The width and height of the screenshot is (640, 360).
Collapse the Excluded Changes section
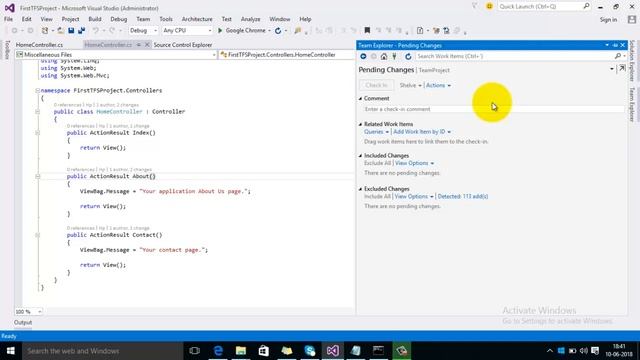(360, 189)
